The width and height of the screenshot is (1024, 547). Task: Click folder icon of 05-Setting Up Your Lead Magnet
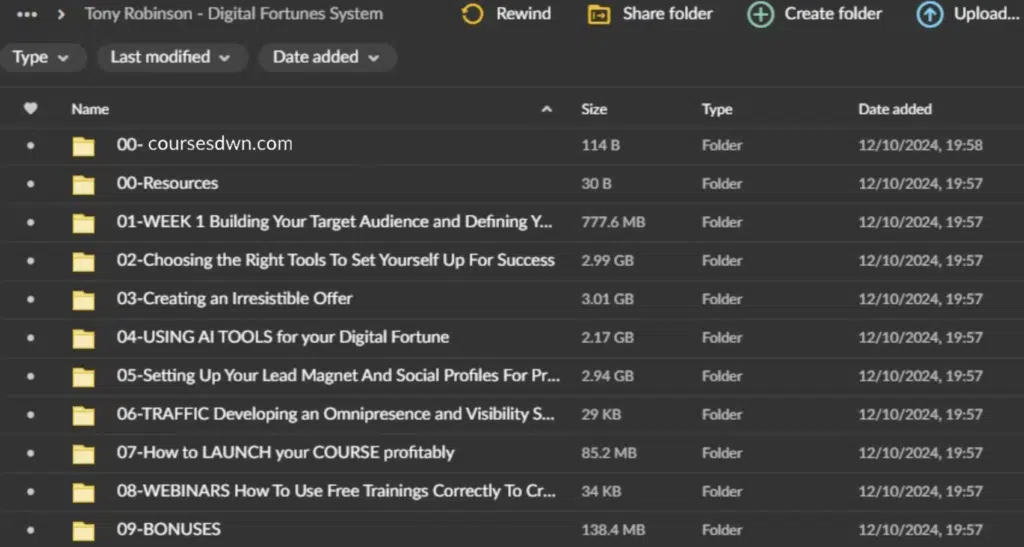click(84, 377)
